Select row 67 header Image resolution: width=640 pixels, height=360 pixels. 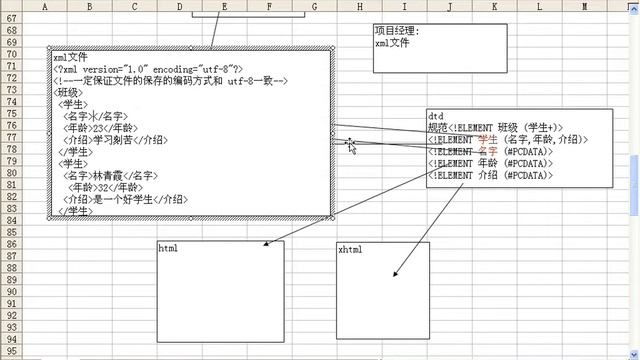tap(11, 18)
